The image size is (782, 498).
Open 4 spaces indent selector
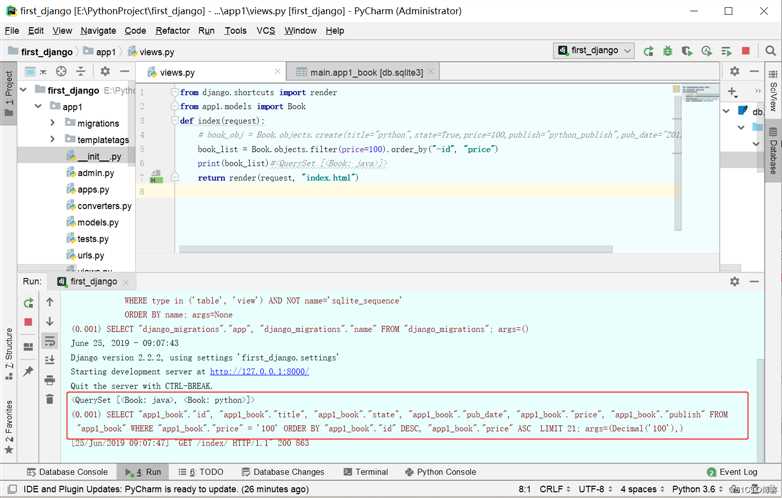(642, 489)
